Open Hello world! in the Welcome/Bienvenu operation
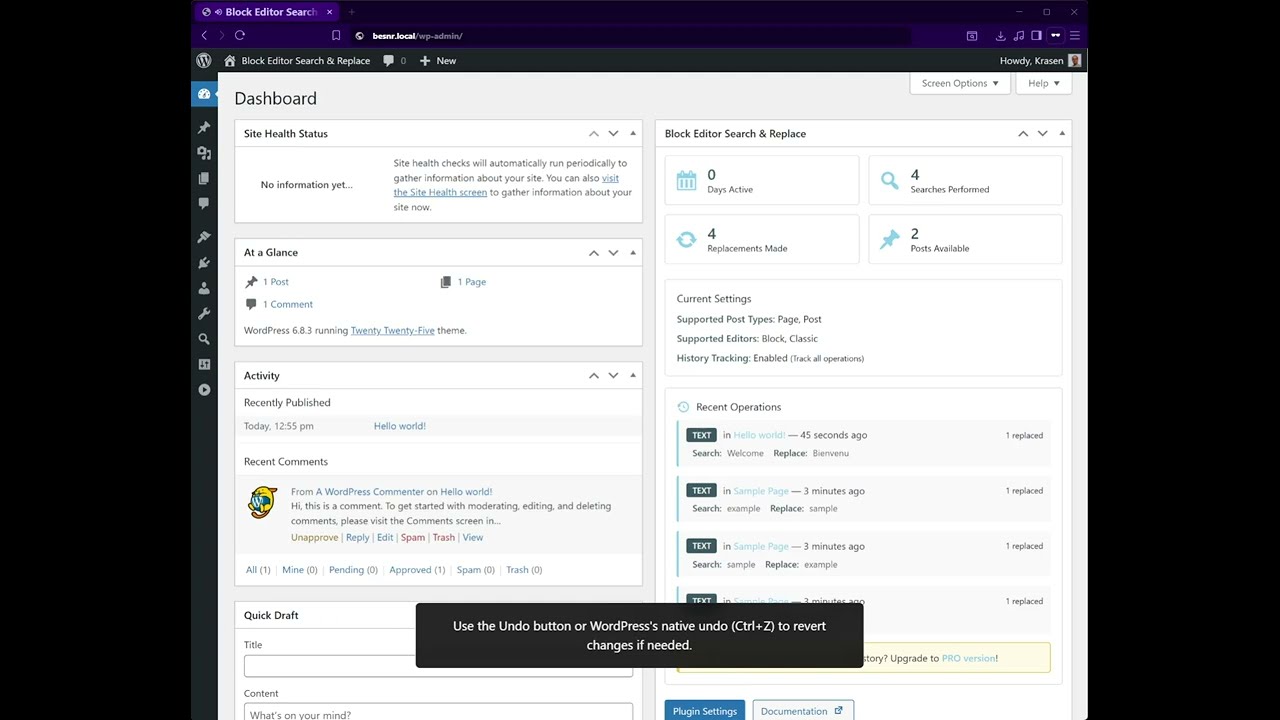The image size is (1280, 720). [x=759, y=435]
